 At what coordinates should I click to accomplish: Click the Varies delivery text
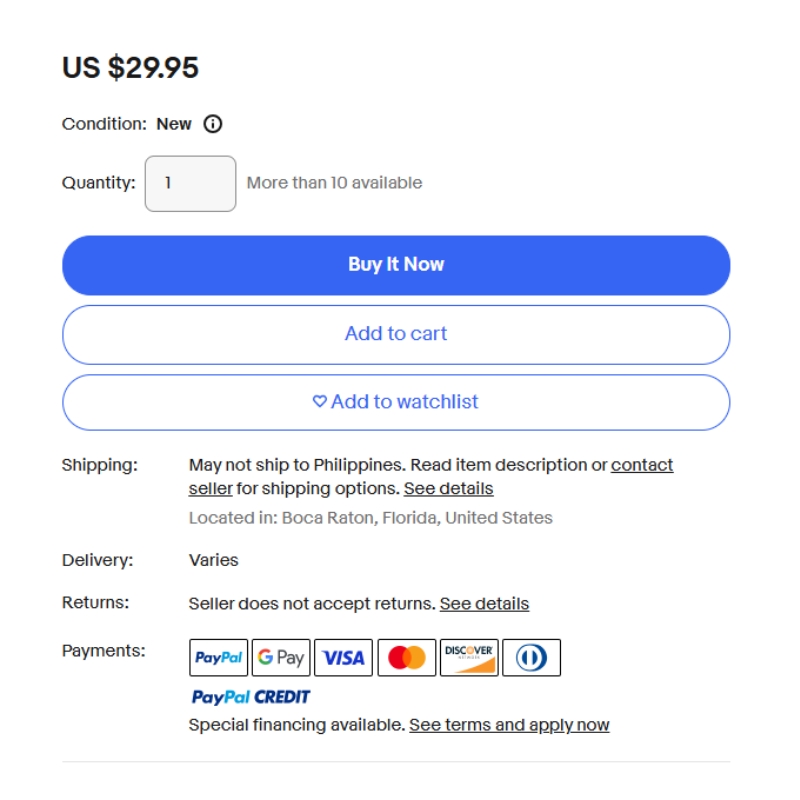click(x=213, y=560)
